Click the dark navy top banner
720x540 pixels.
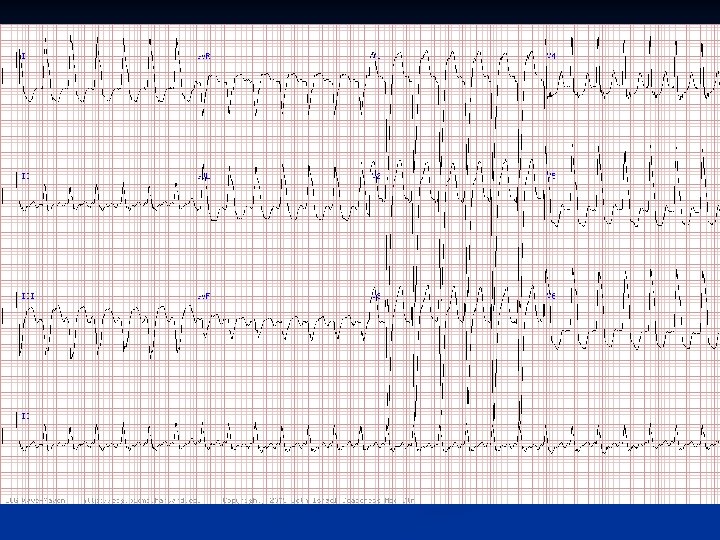coord(360,12)
